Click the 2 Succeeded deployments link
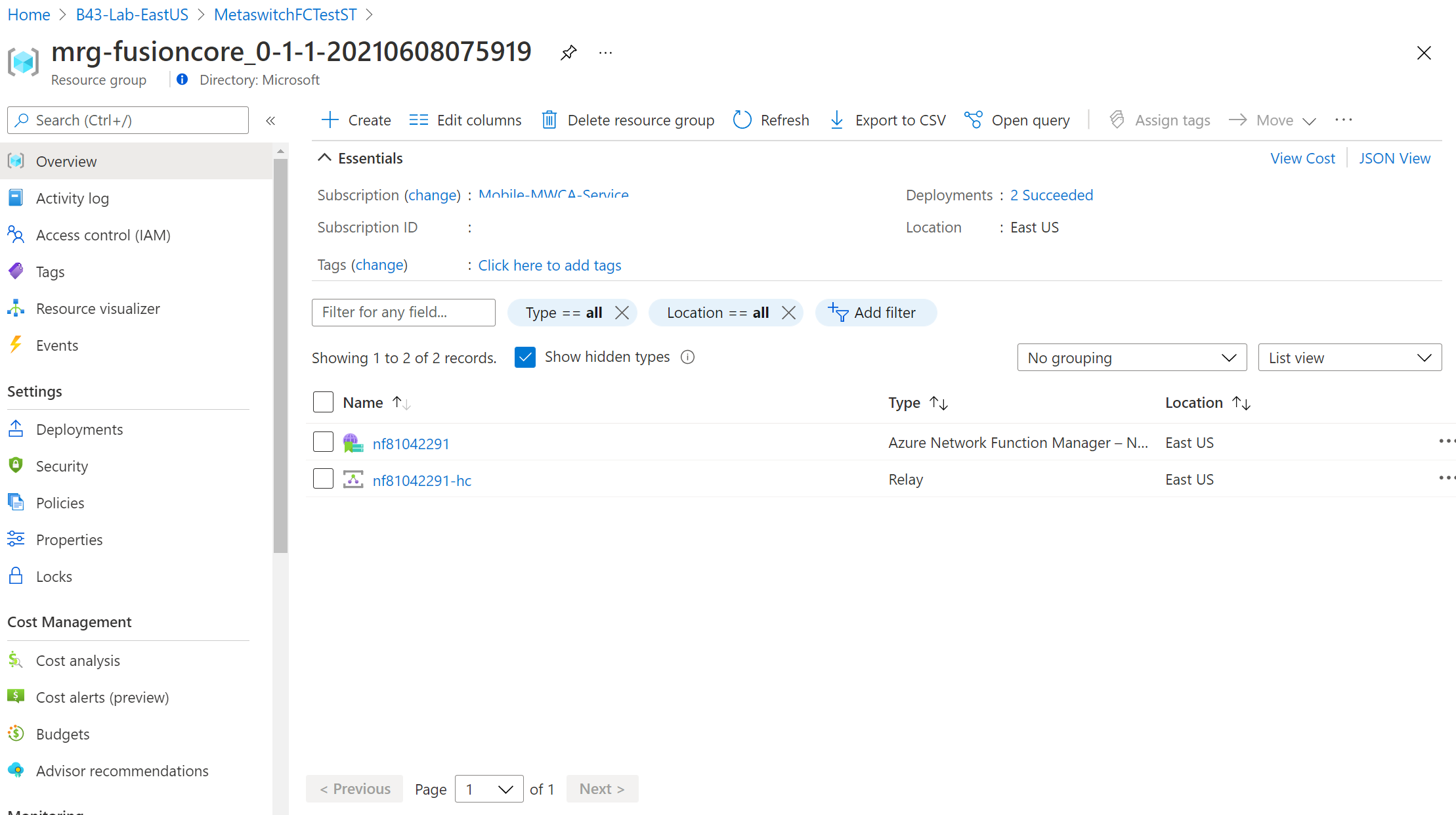The width and height of the screenshot is (1456, 815). point(1051,195)
